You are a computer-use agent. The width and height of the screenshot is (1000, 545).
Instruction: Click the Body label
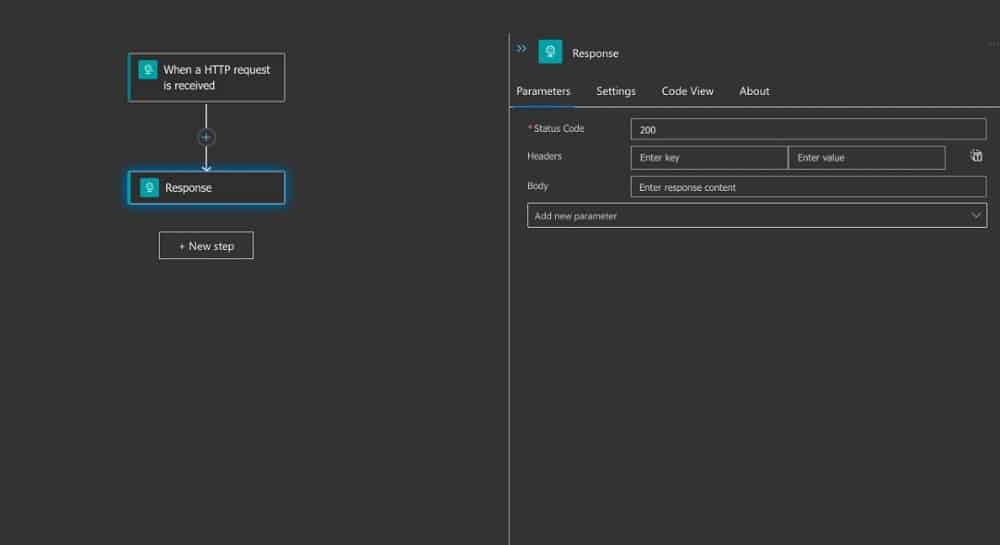click(538, 186)
